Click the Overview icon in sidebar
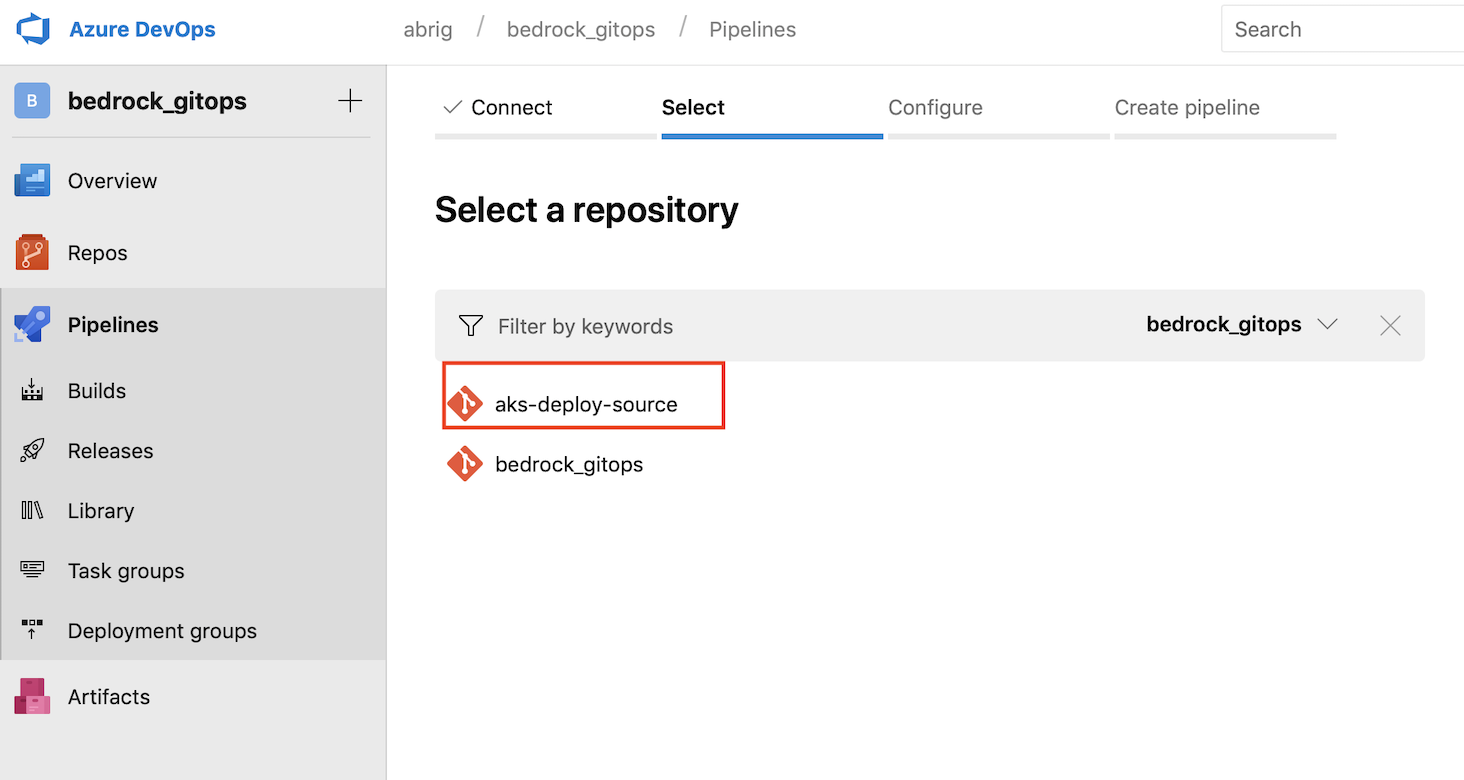The image size is (1464, 780). click(x=32, y=181)
